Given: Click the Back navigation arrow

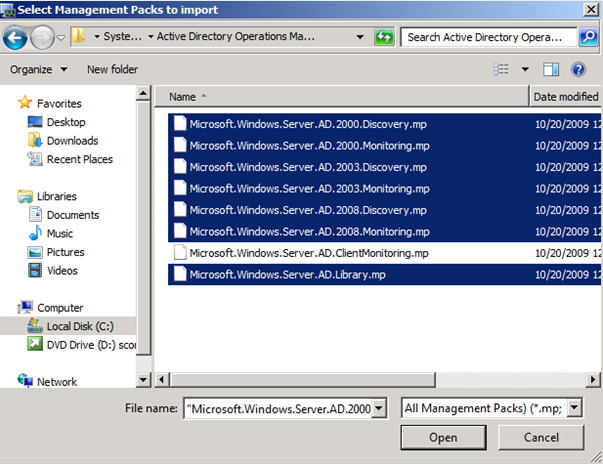Looking at the screenshot, I should (15, 37).
